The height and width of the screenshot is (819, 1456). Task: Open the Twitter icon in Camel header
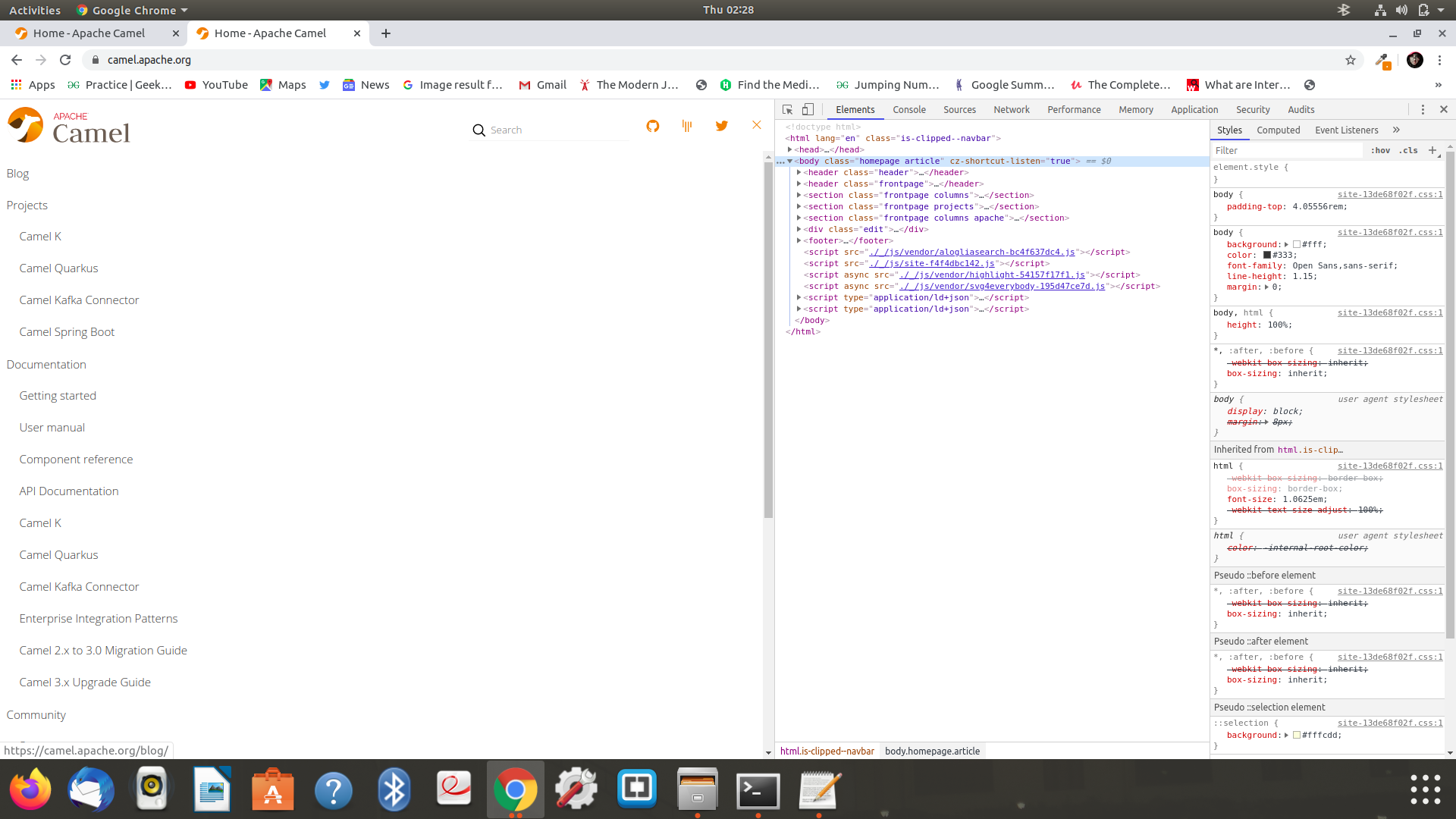(x=722, y=126)
